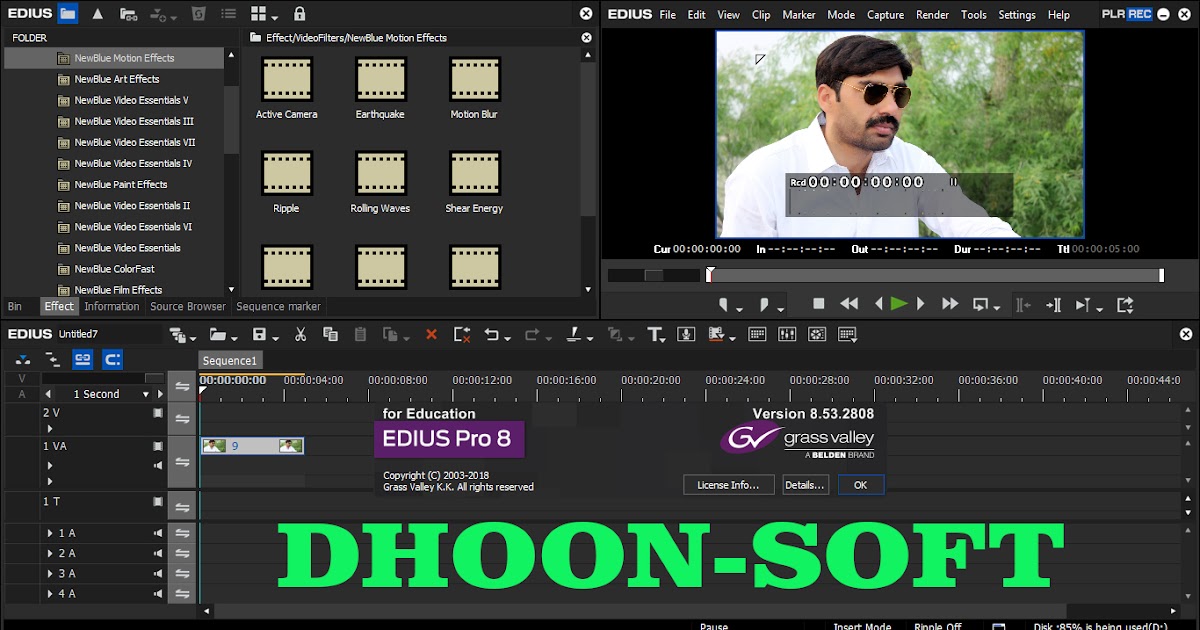The width and height of the screenshot is (1200, 630).
Task: Click OK in the about dialog
Action: [860, 485]
